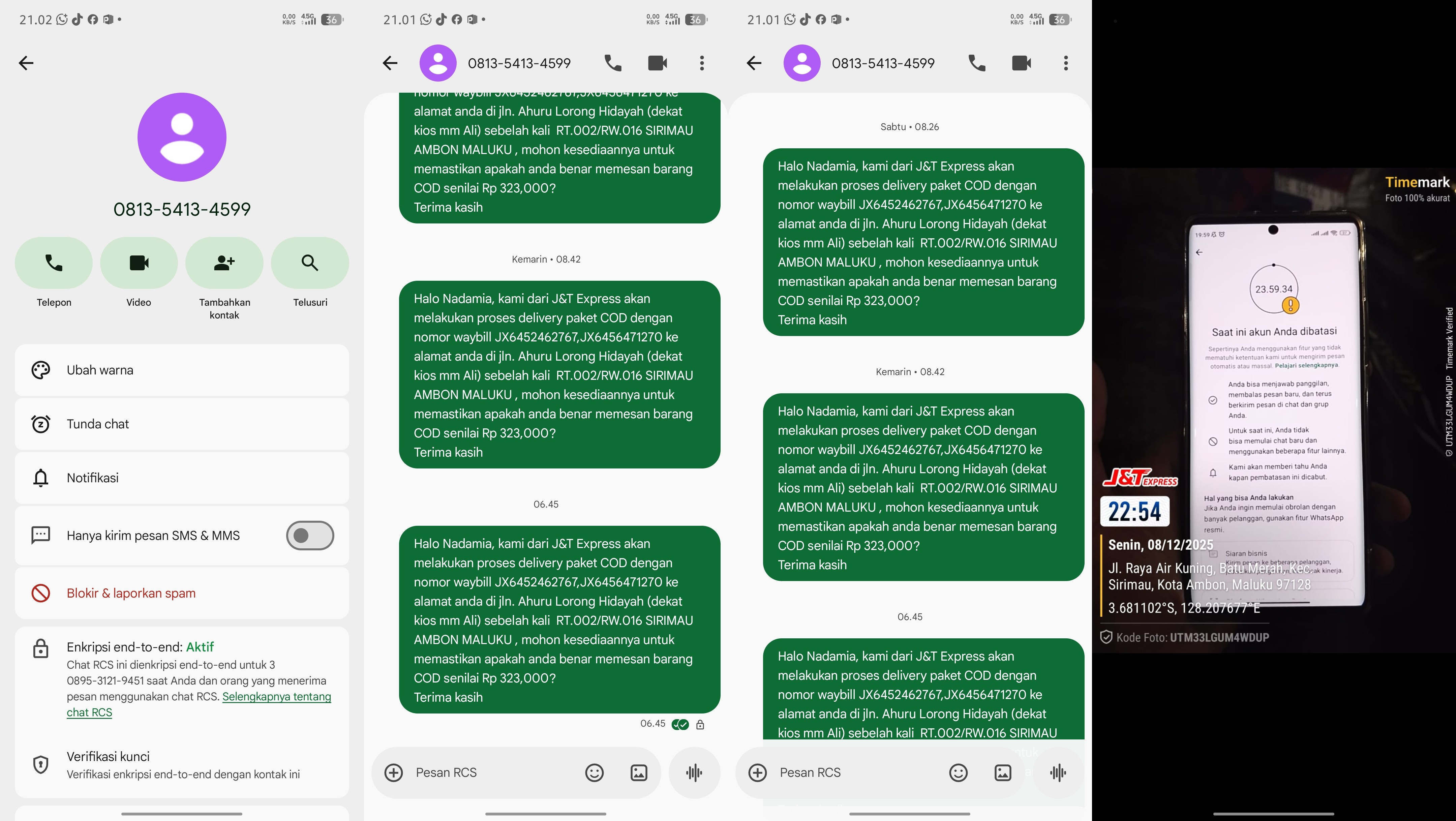Open three-dot menu in middle chat

(702, 63)
